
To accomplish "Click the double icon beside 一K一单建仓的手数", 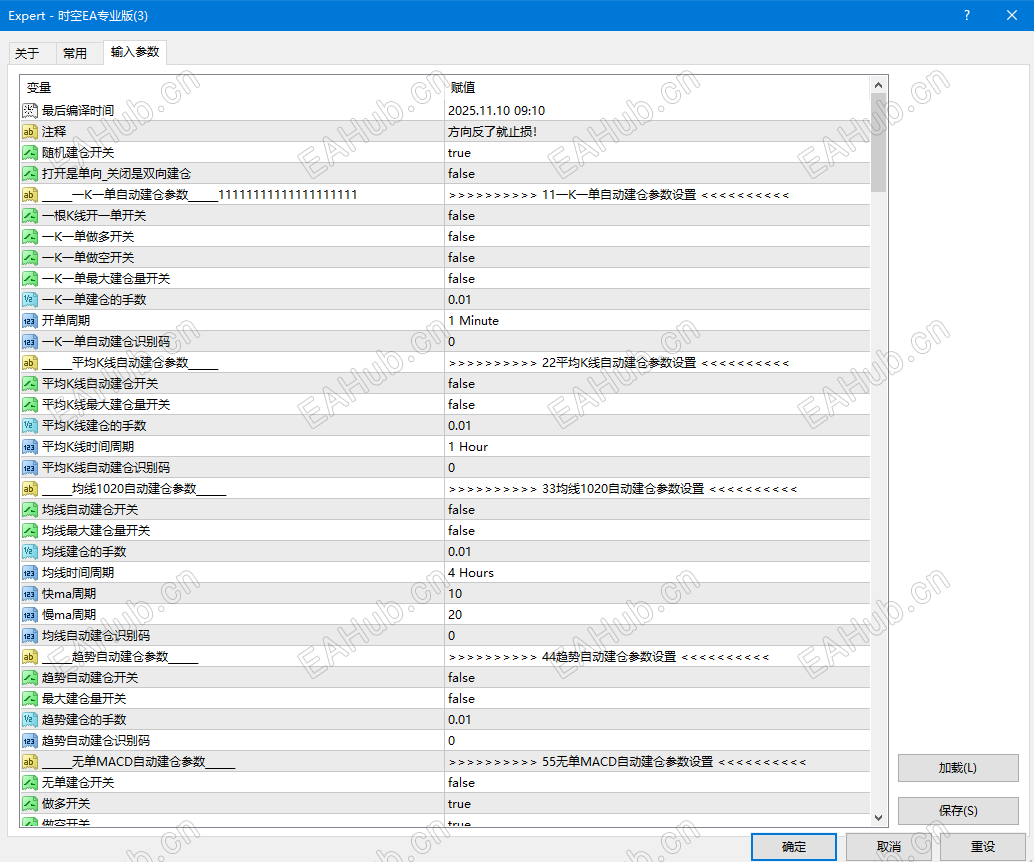I will (30, 300).
